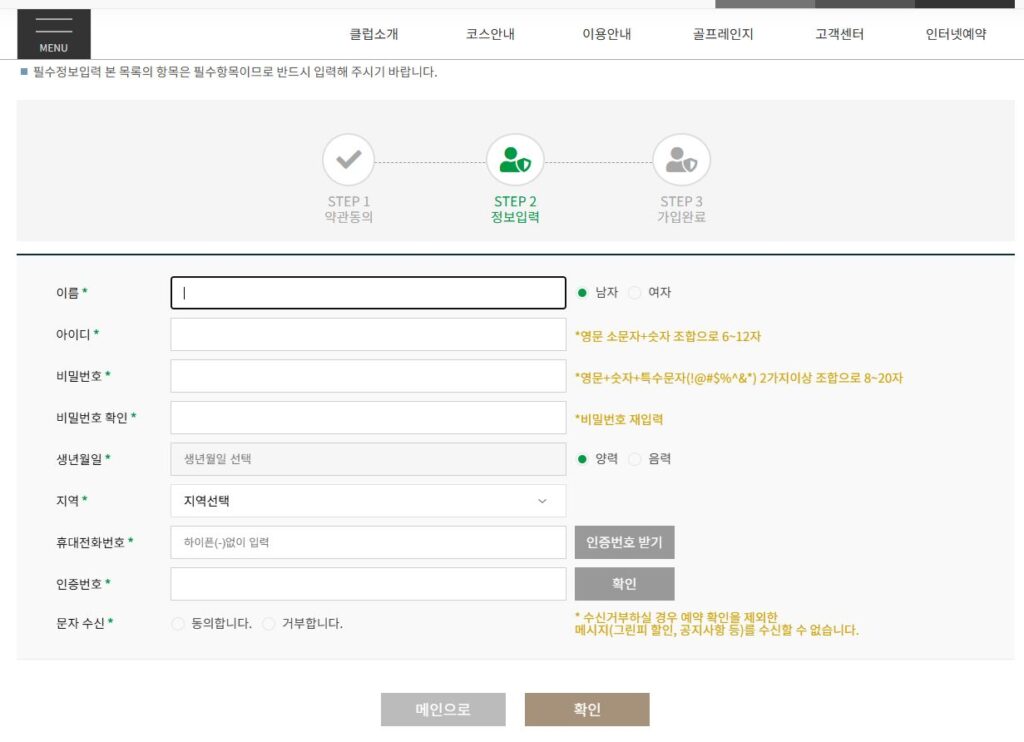Open the 지역선택 region dropdown

tap(368, 500)
